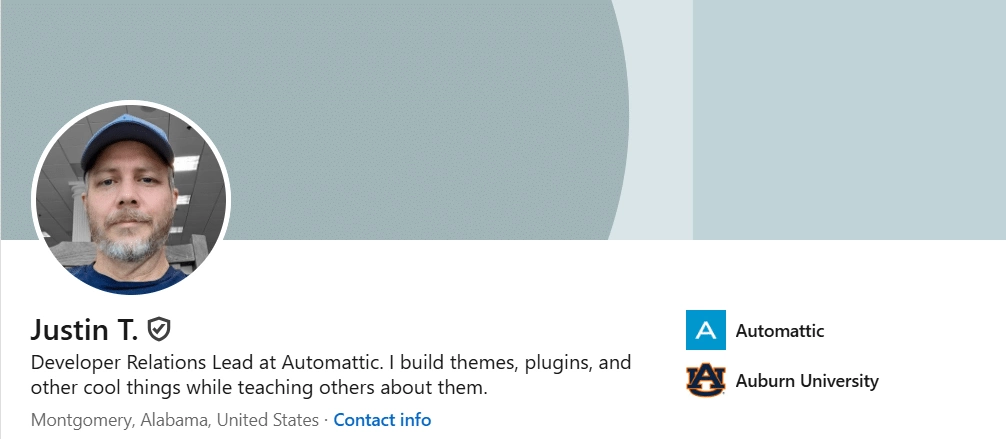
Task: Select the Auburn University school name
Action: (x=807, y=380)
